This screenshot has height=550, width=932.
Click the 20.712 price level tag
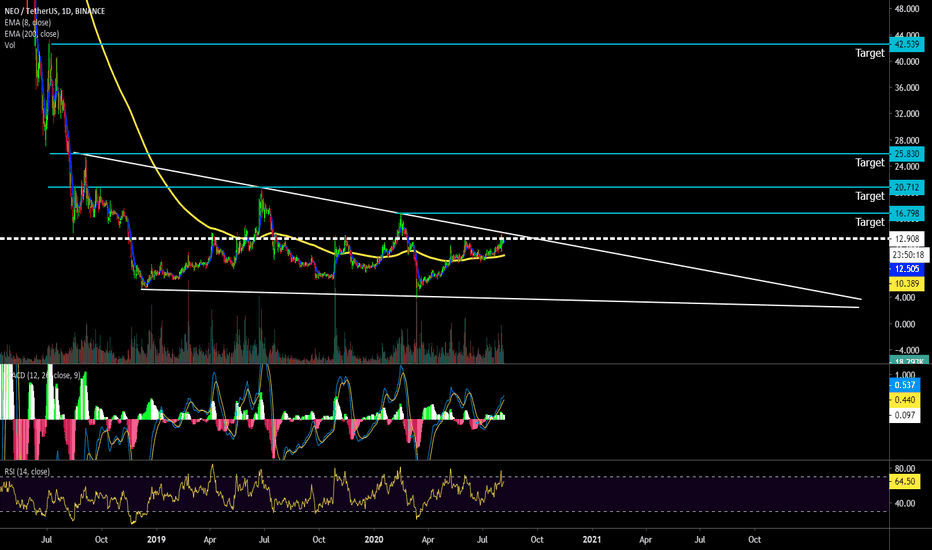(x=907, y=187)
